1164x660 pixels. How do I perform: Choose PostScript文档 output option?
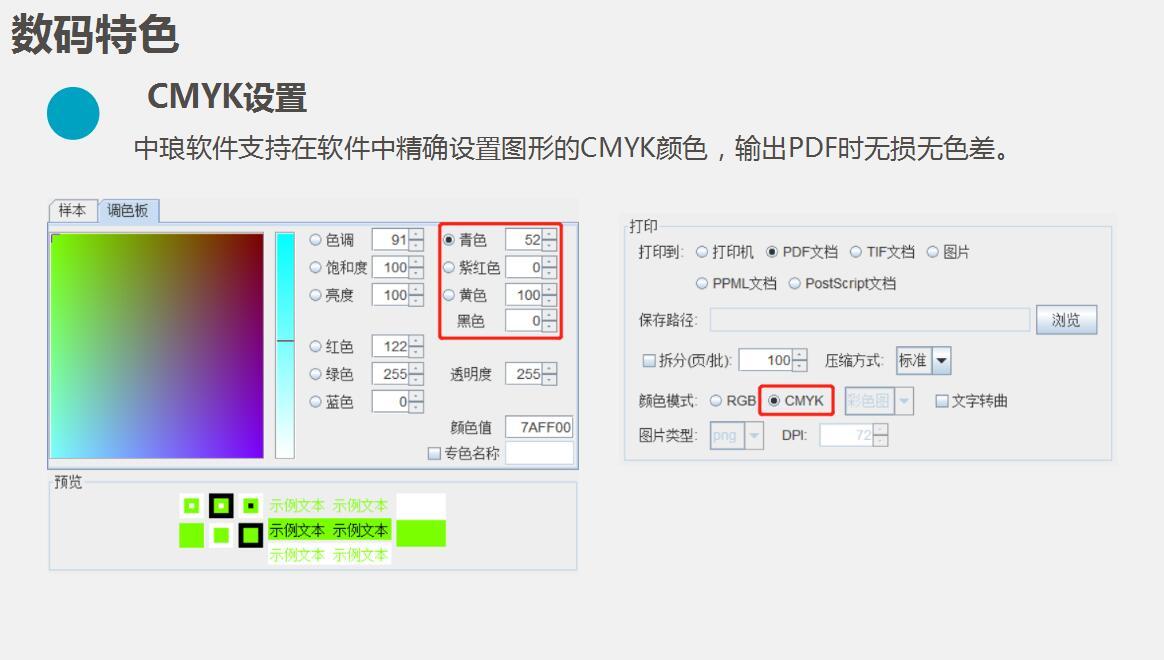tap(795, 283)
